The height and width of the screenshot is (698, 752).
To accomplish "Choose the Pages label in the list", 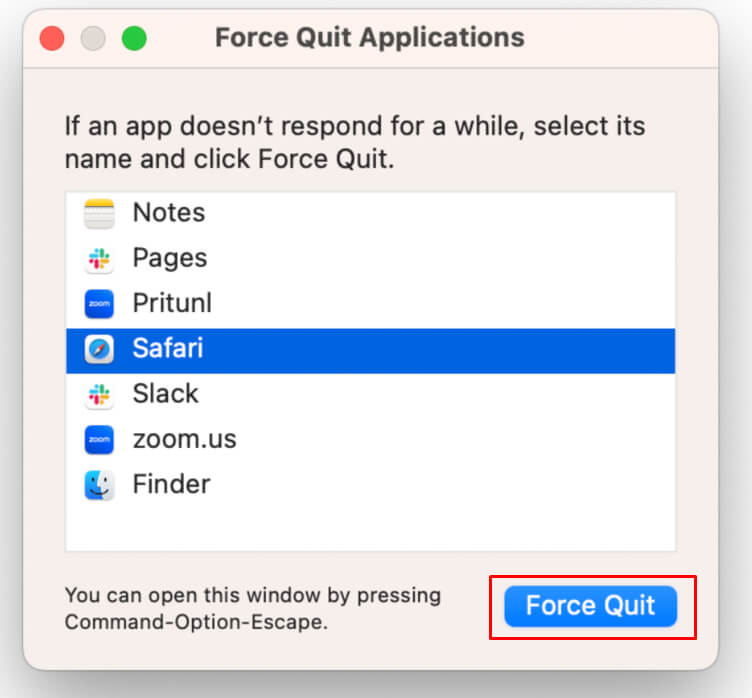I will (169, 258).
